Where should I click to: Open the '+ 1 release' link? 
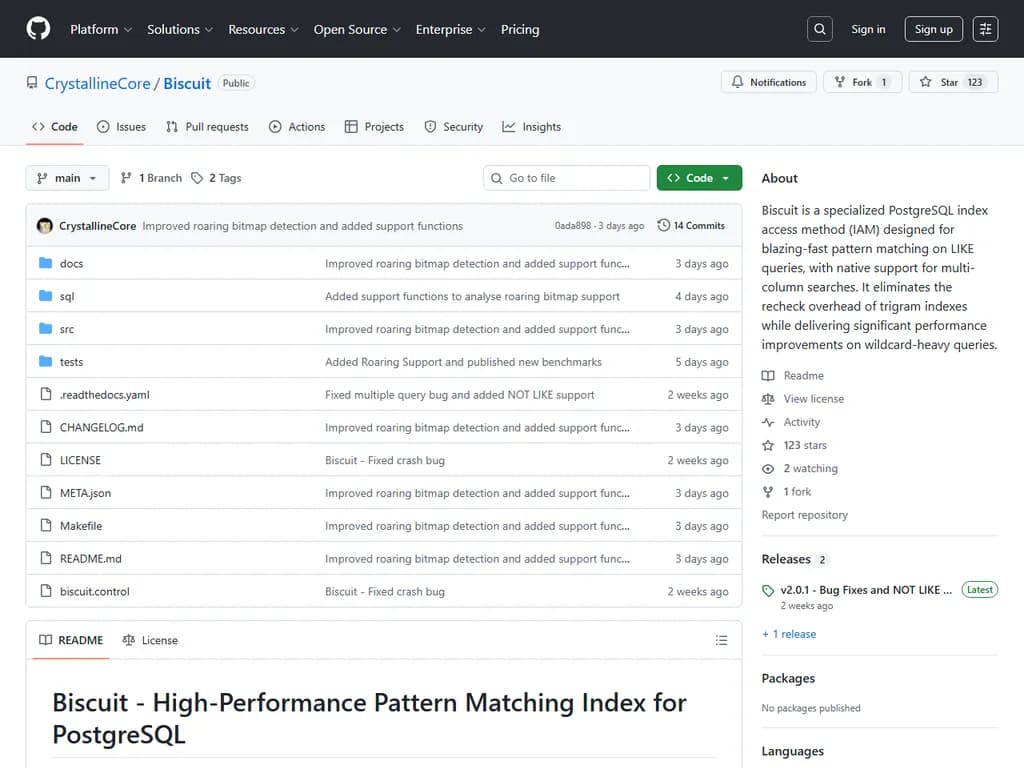[x=789, y=634]
